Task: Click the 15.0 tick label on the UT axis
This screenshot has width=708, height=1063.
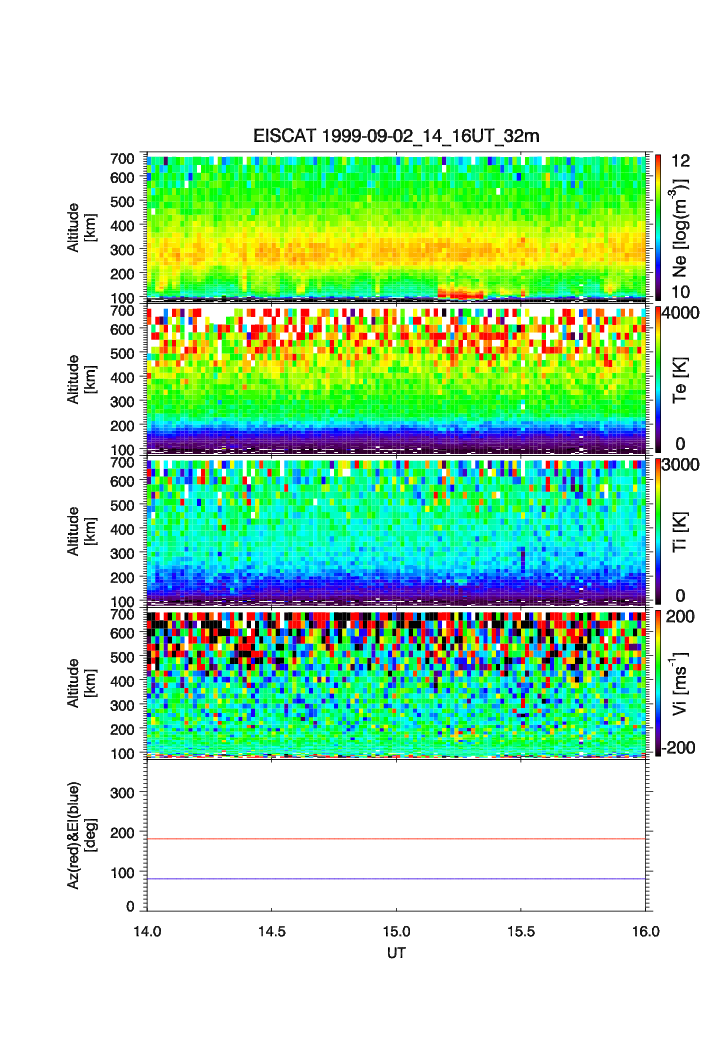Action: click(397, 930)
